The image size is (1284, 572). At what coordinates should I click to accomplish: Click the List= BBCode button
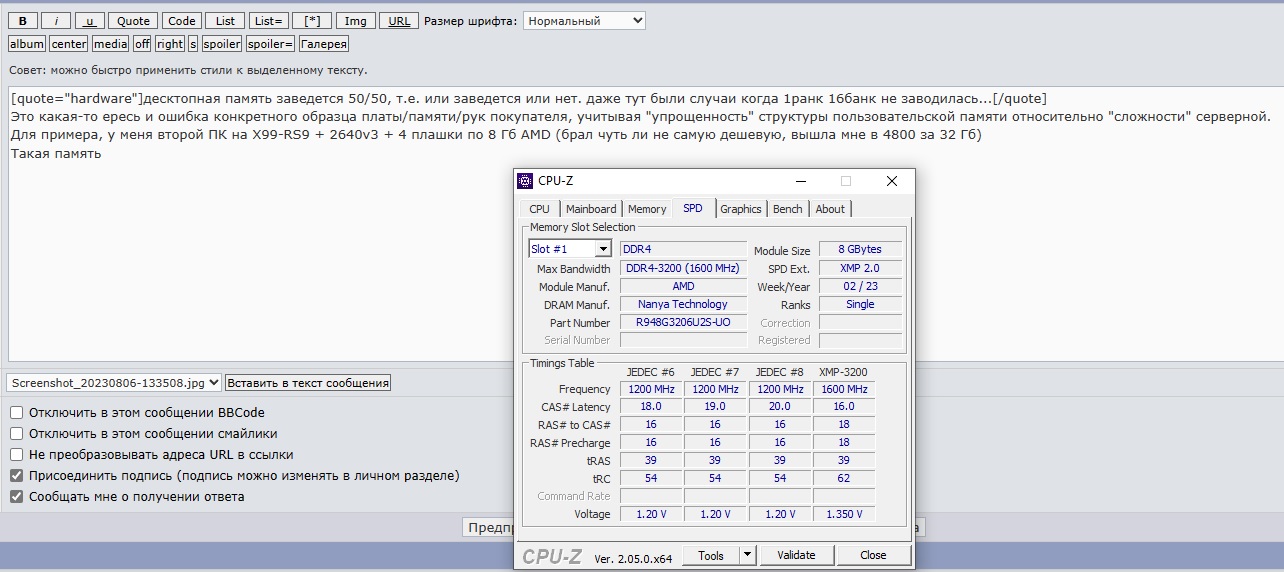(x=268, y=21)
